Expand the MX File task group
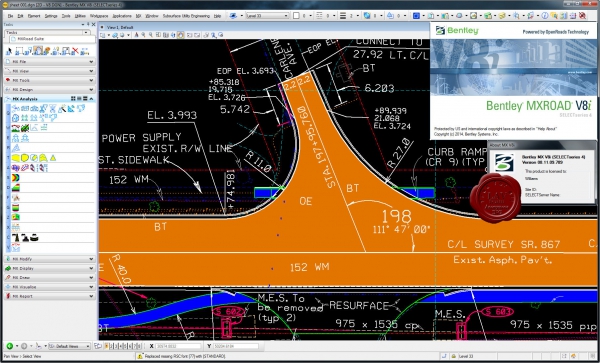The image size is (600, 363). [x=49, y=62]
